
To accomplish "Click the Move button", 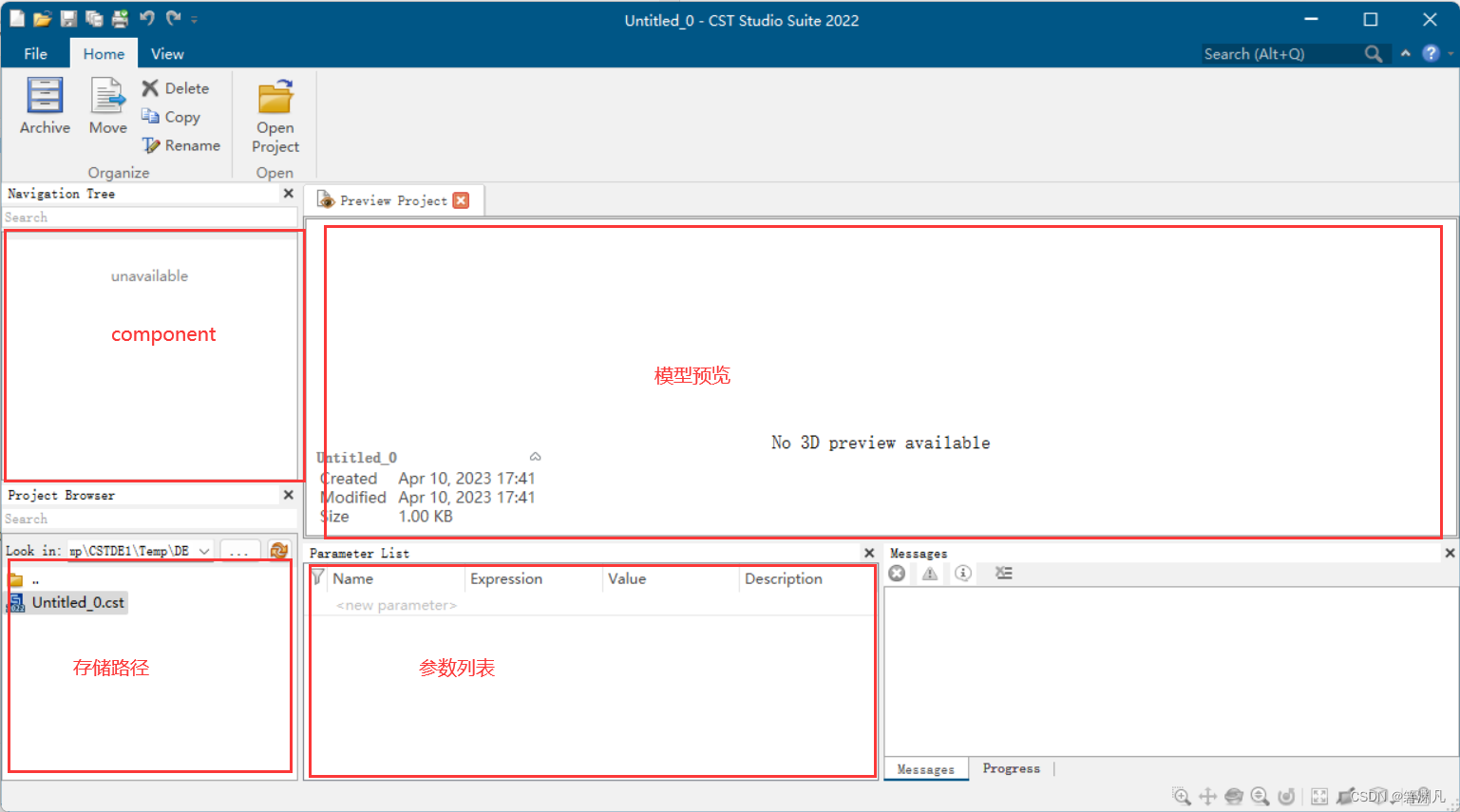I will [107, 106].
